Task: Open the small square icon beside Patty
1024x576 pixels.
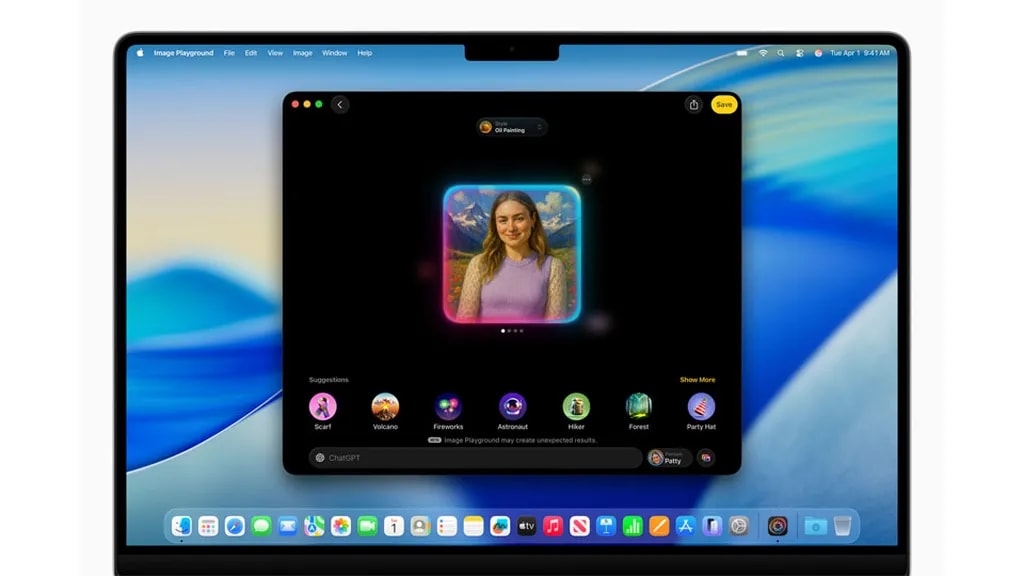Action: point(706,457)
